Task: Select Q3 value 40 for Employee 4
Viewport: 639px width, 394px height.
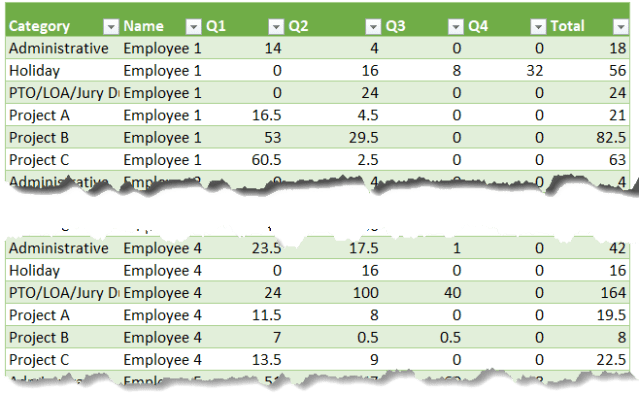Action: [x=452, y=293]
